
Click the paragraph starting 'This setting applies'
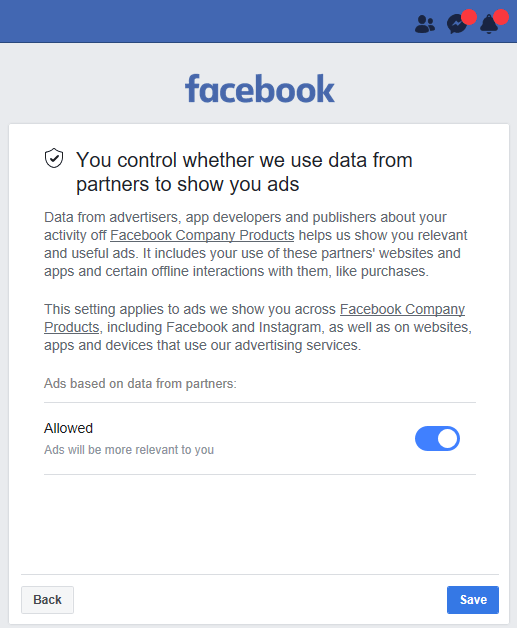258,327
